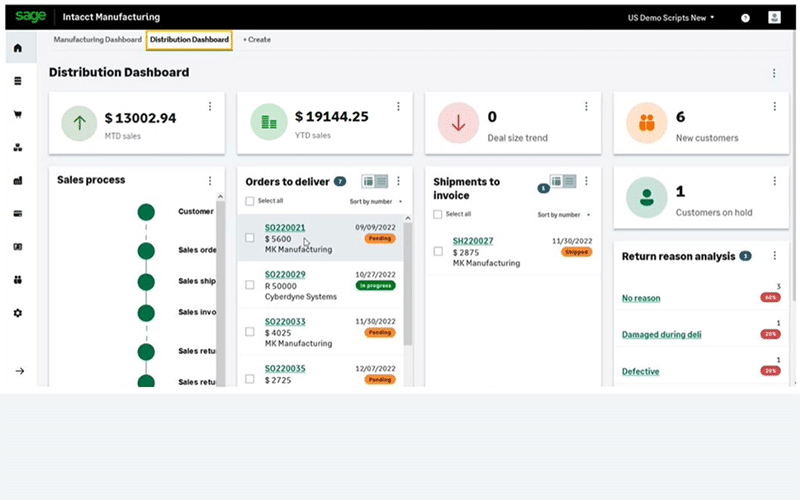Open sales order SO220029 link

tap(285, 274)
